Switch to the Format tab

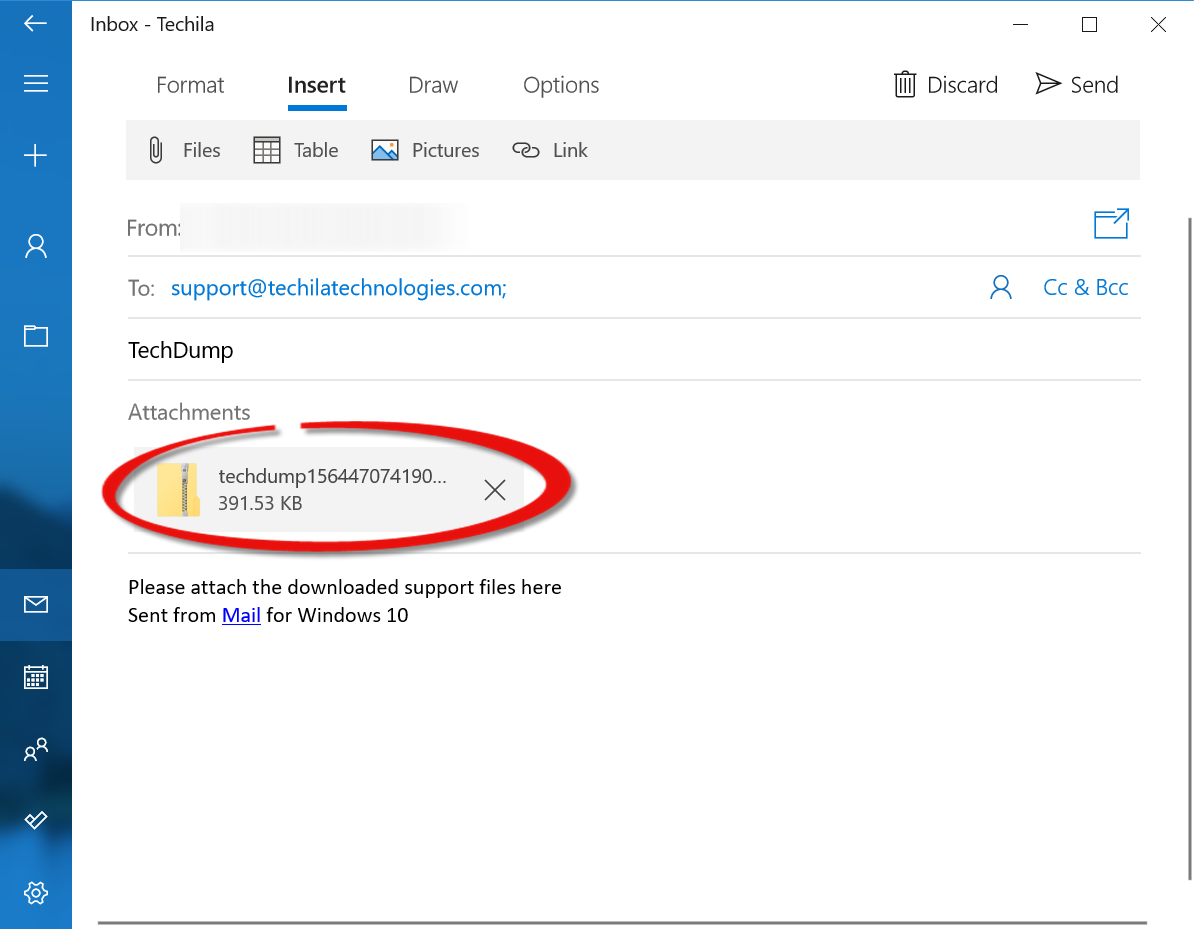pyautogui.click(x=190, y=86)
